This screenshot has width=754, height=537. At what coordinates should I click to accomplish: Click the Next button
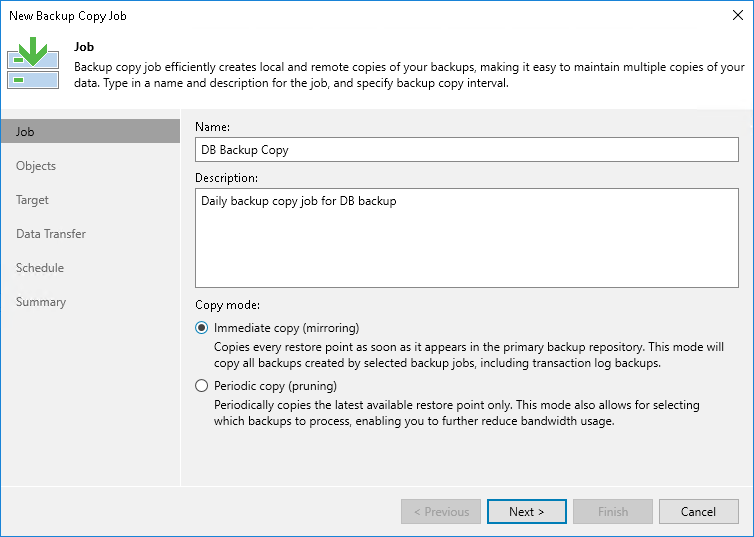527,512
